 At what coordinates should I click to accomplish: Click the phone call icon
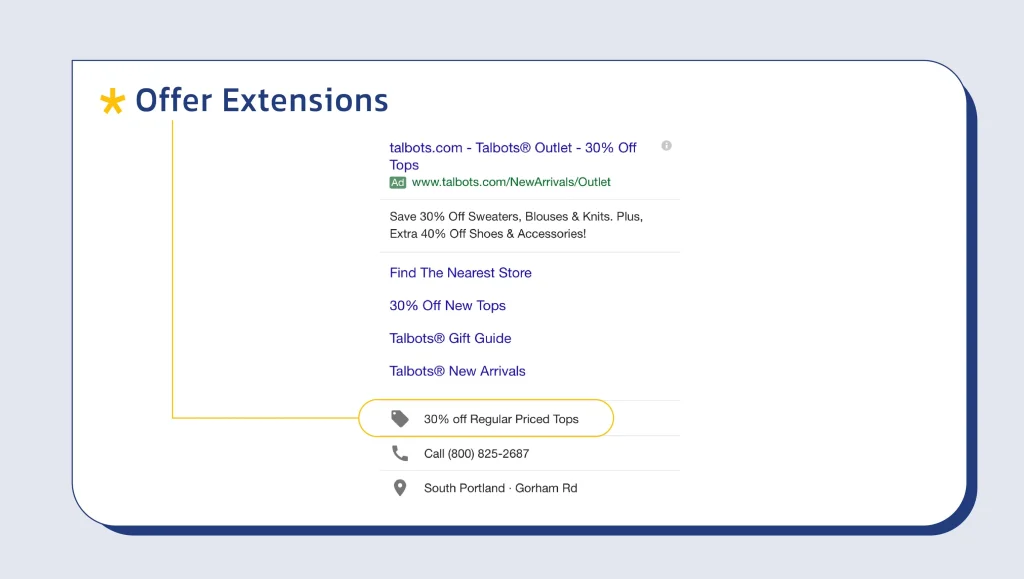coord(400,453)
